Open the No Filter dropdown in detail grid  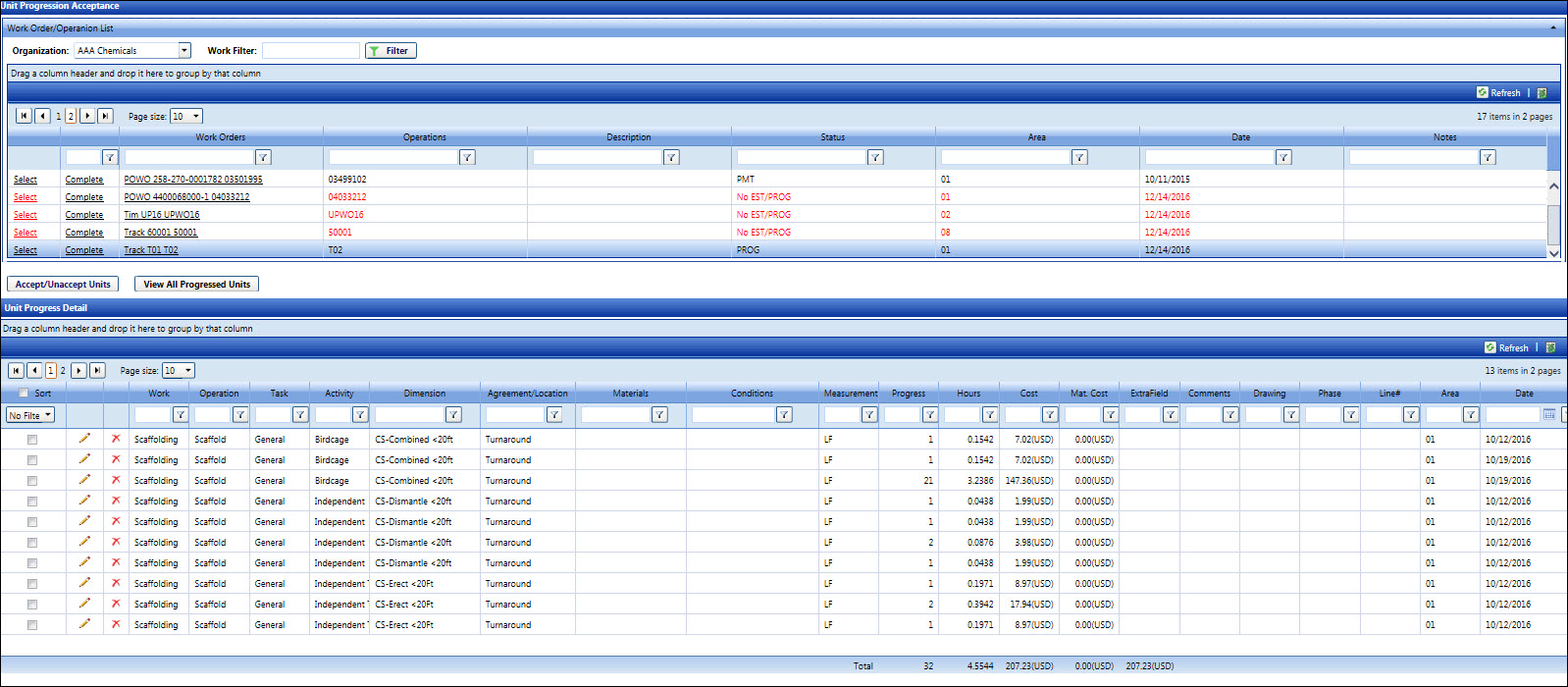coord(30,415)
